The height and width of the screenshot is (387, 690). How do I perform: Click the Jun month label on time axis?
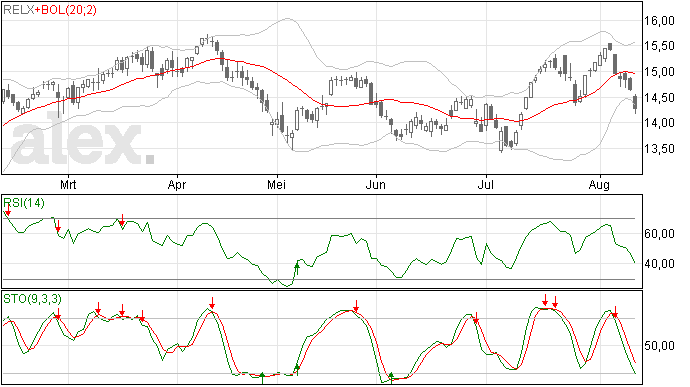(x=375, y=184)
